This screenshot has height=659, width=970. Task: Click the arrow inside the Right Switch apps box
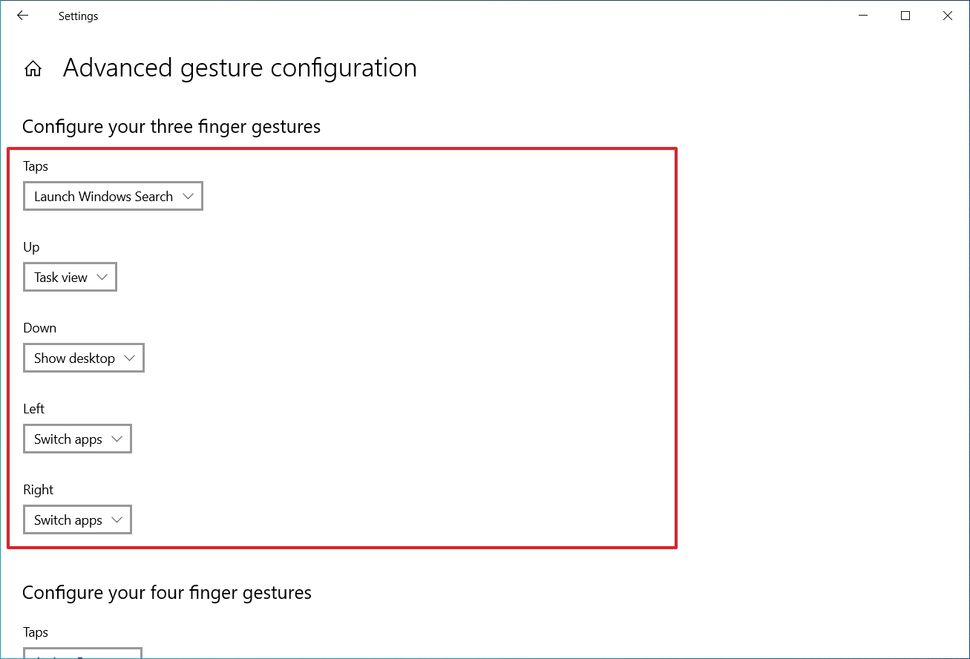[x=118, y=519]
